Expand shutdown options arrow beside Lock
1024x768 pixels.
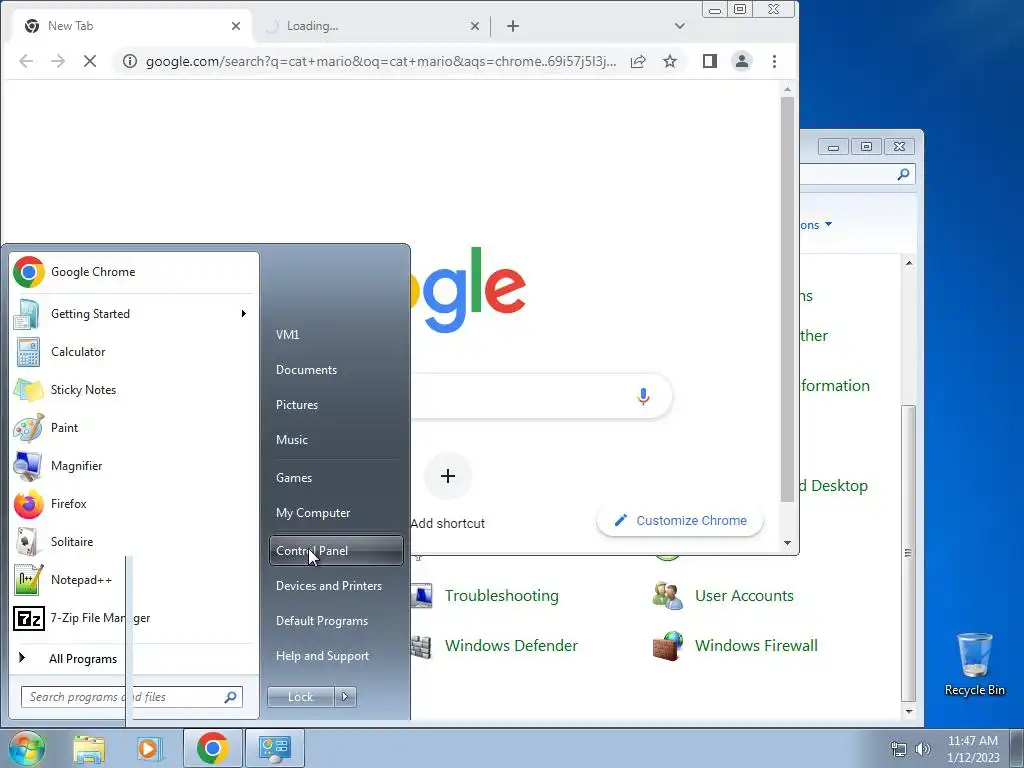click(x=345, y=697)
